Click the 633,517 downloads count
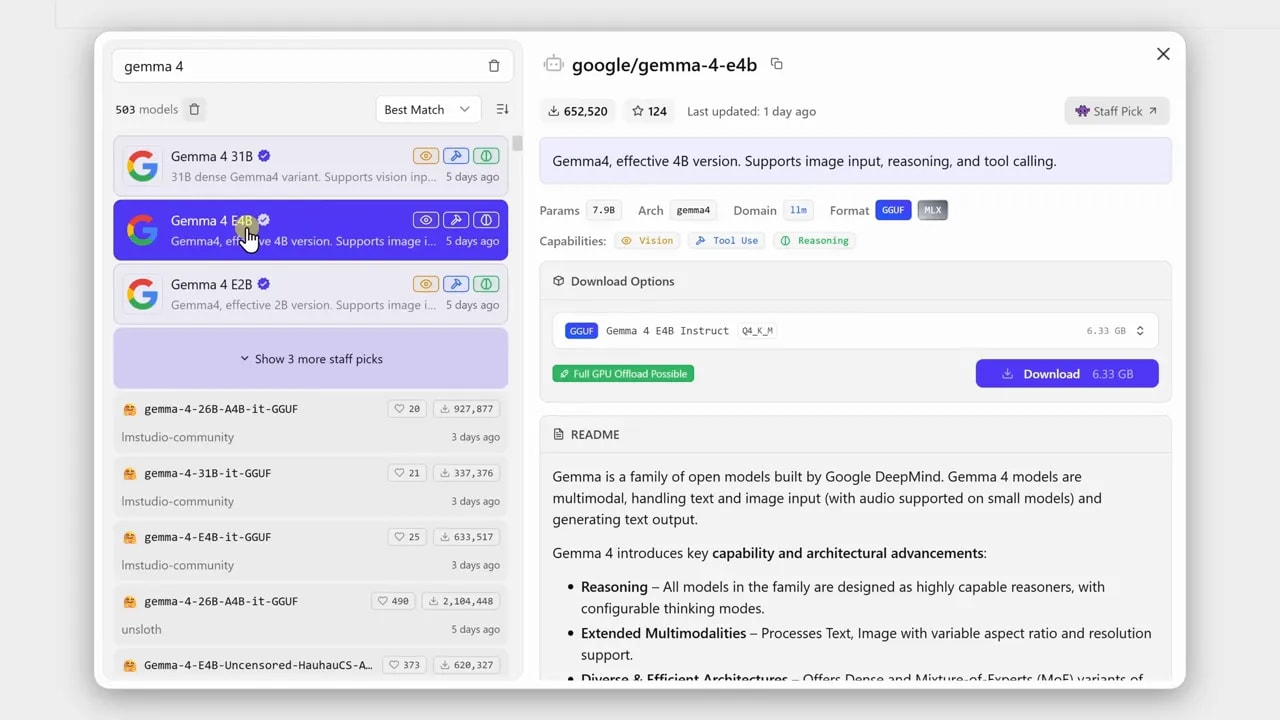Screen dimensions: 1280x720 point(467,537)
